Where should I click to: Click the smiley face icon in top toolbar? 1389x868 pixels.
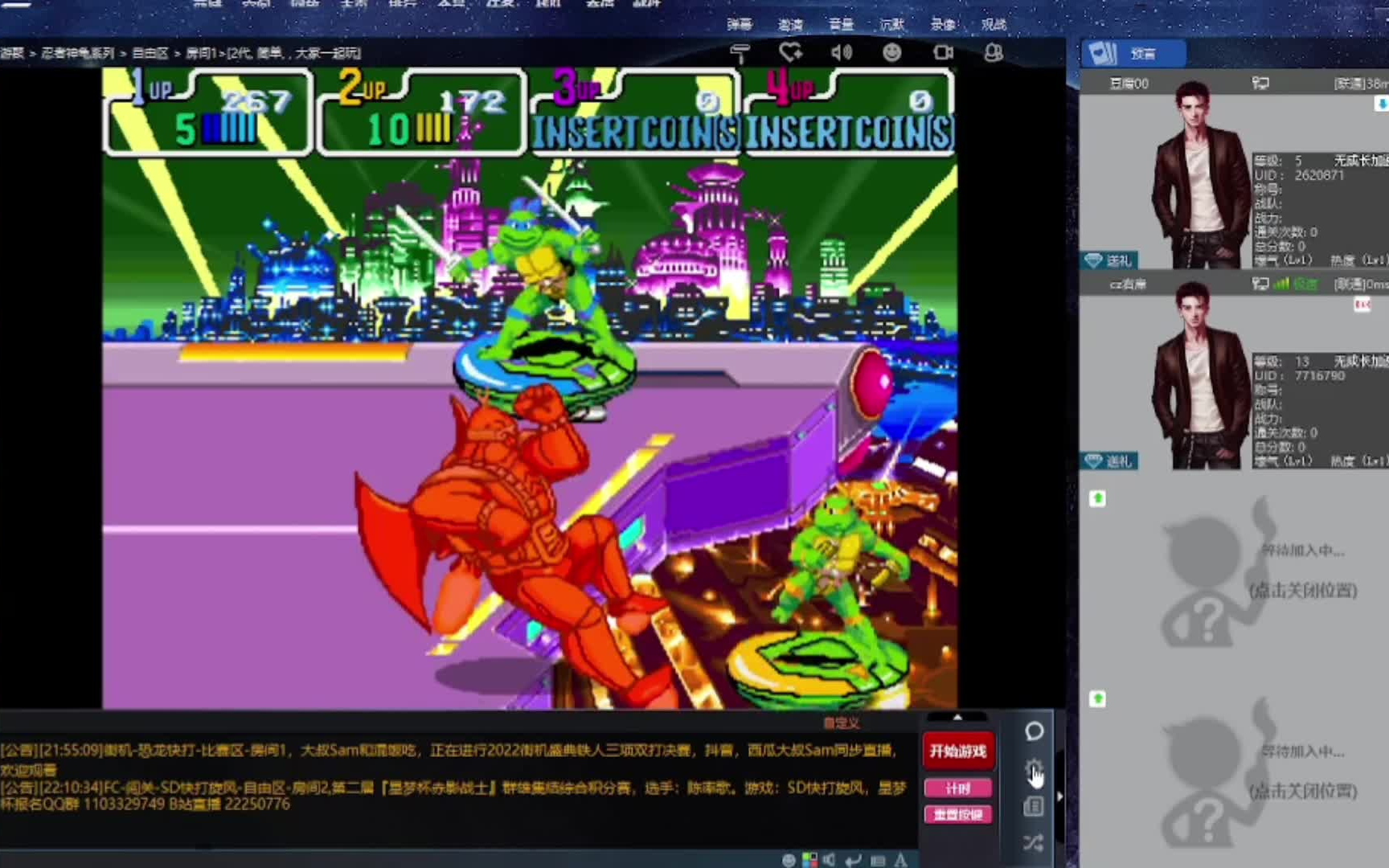click(x=892, y=53)
